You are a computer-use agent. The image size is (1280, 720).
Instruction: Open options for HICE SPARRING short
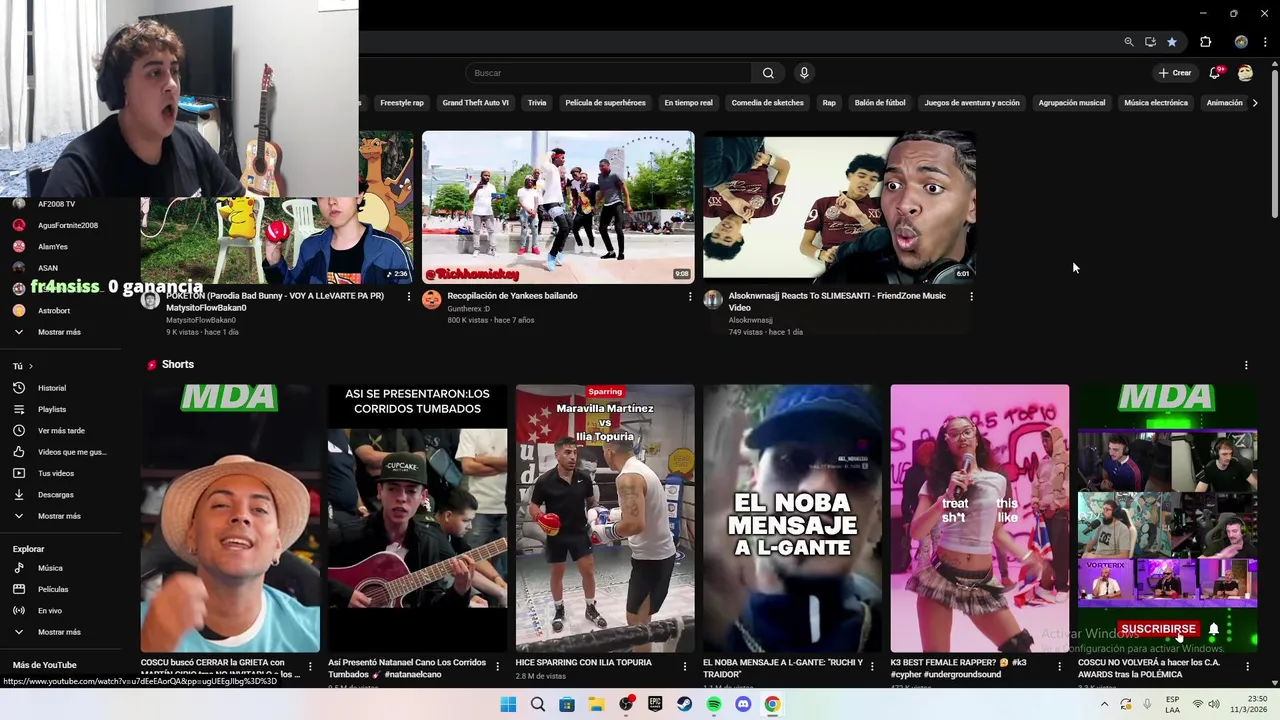click(x=685, y=666)
